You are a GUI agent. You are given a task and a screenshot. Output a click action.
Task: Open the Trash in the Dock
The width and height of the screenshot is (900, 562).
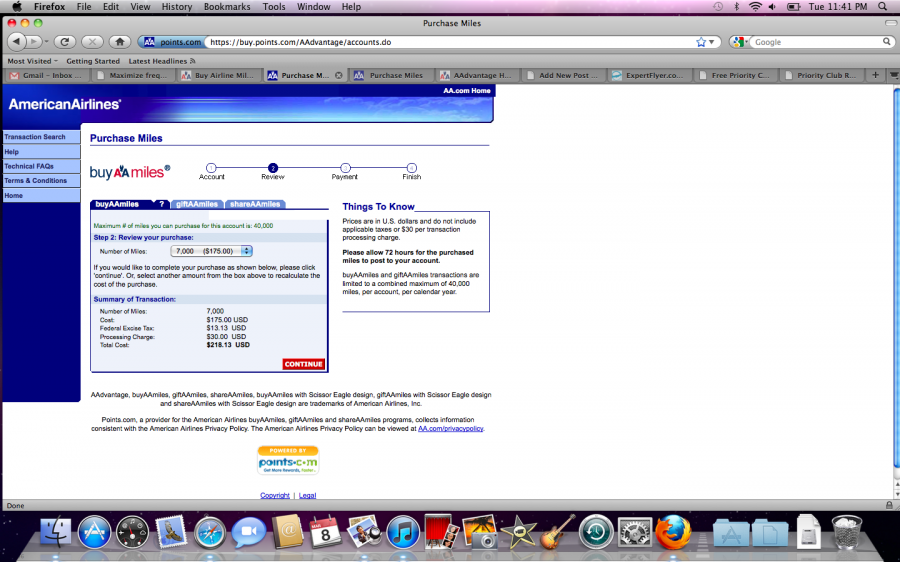(x=847, y=532)
